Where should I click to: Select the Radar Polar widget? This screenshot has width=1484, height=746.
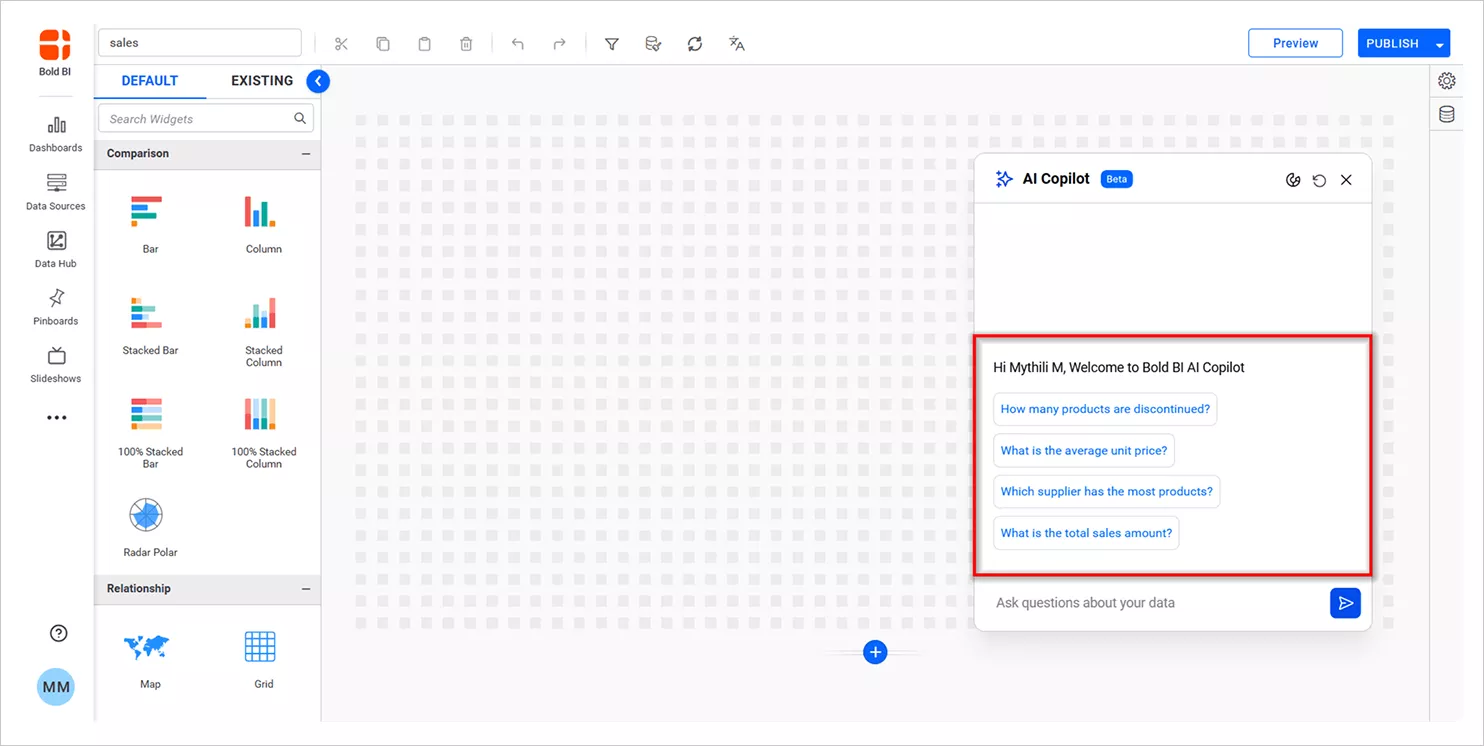point(150,527)
